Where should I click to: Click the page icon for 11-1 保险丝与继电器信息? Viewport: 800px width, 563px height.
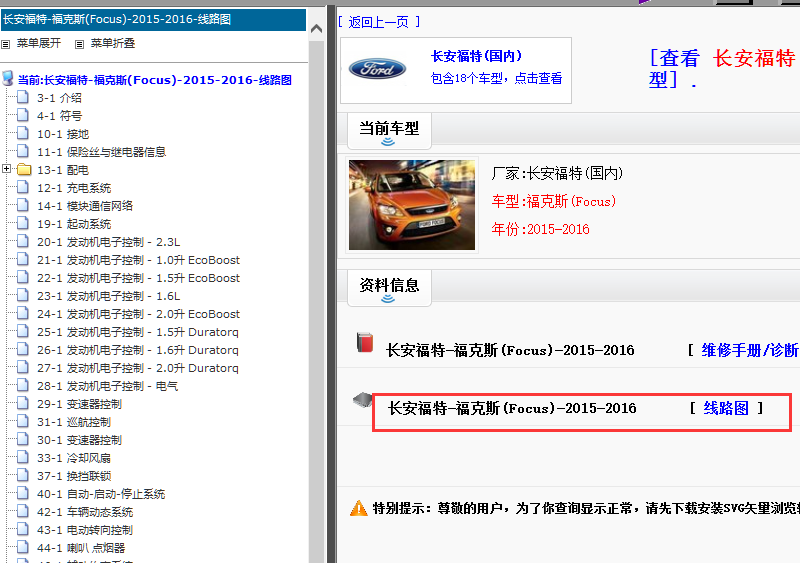(22, 151)
